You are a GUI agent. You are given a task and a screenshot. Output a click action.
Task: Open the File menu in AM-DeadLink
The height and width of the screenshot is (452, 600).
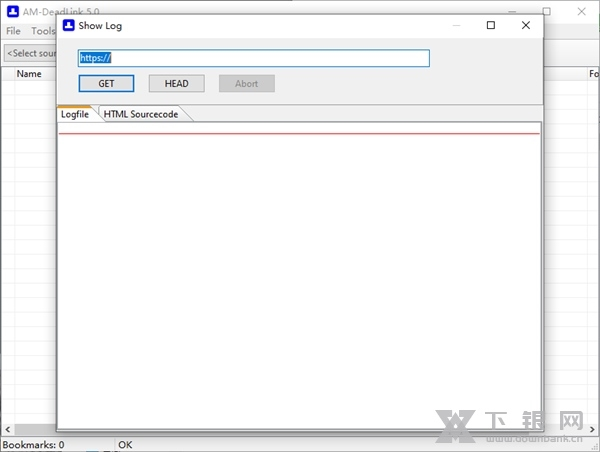13,31
